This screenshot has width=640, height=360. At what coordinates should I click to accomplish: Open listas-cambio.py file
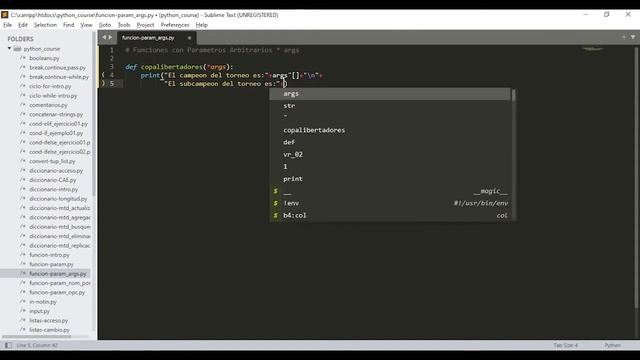49,330
